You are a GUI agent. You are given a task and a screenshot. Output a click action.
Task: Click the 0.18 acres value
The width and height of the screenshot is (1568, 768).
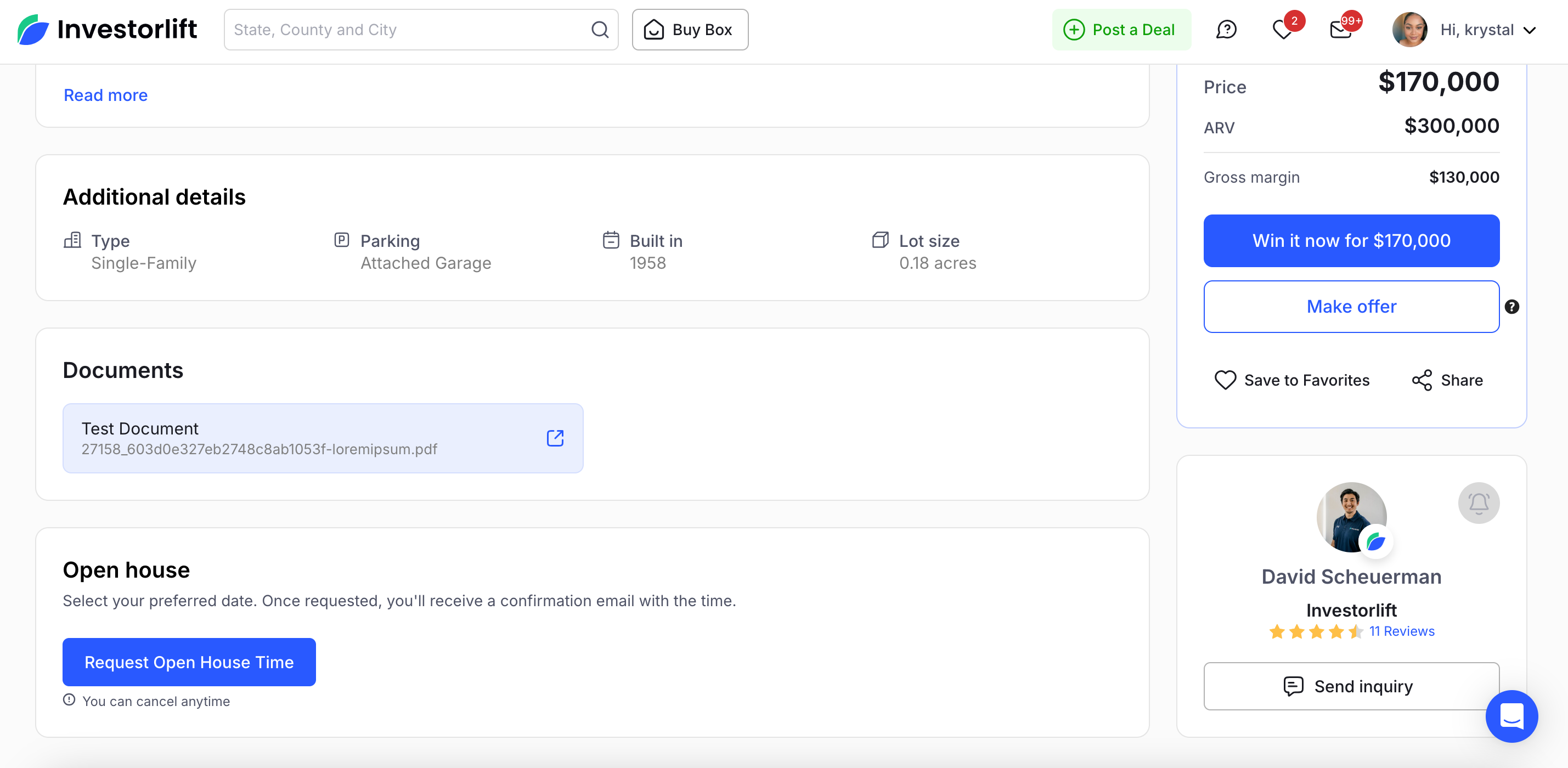pos(938,263)
